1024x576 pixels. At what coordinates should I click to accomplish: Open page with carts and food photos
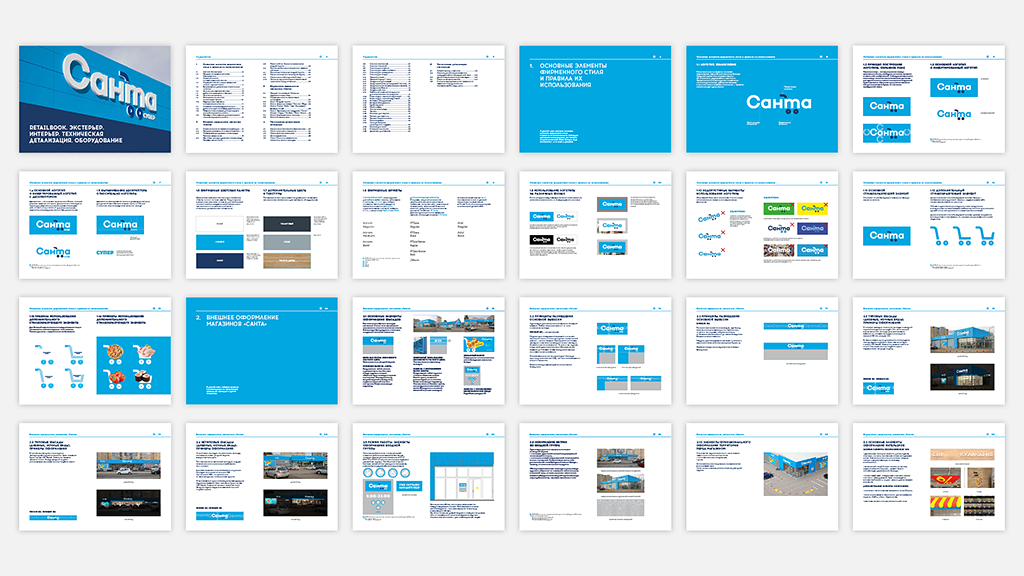click(95, 351)
